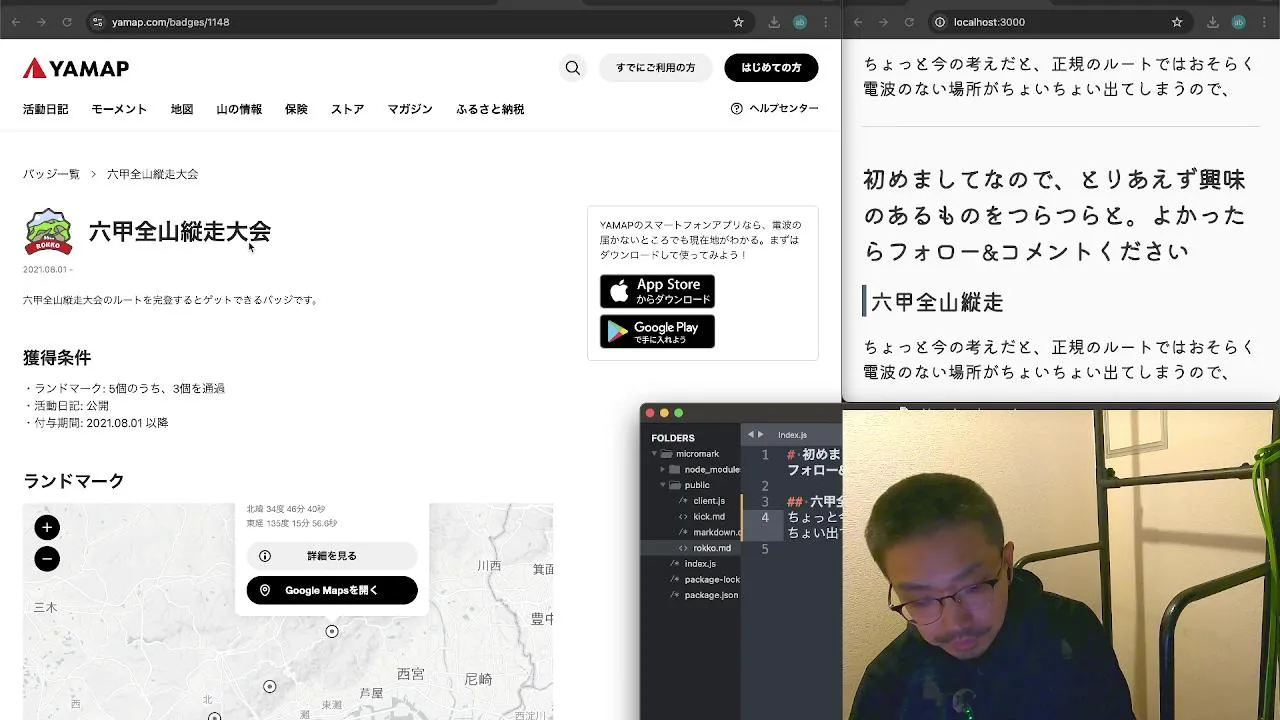Click the yamap.com/badges/1148 address bar
This screenshot has height=720, width=1280.
(x=418, y=22)
